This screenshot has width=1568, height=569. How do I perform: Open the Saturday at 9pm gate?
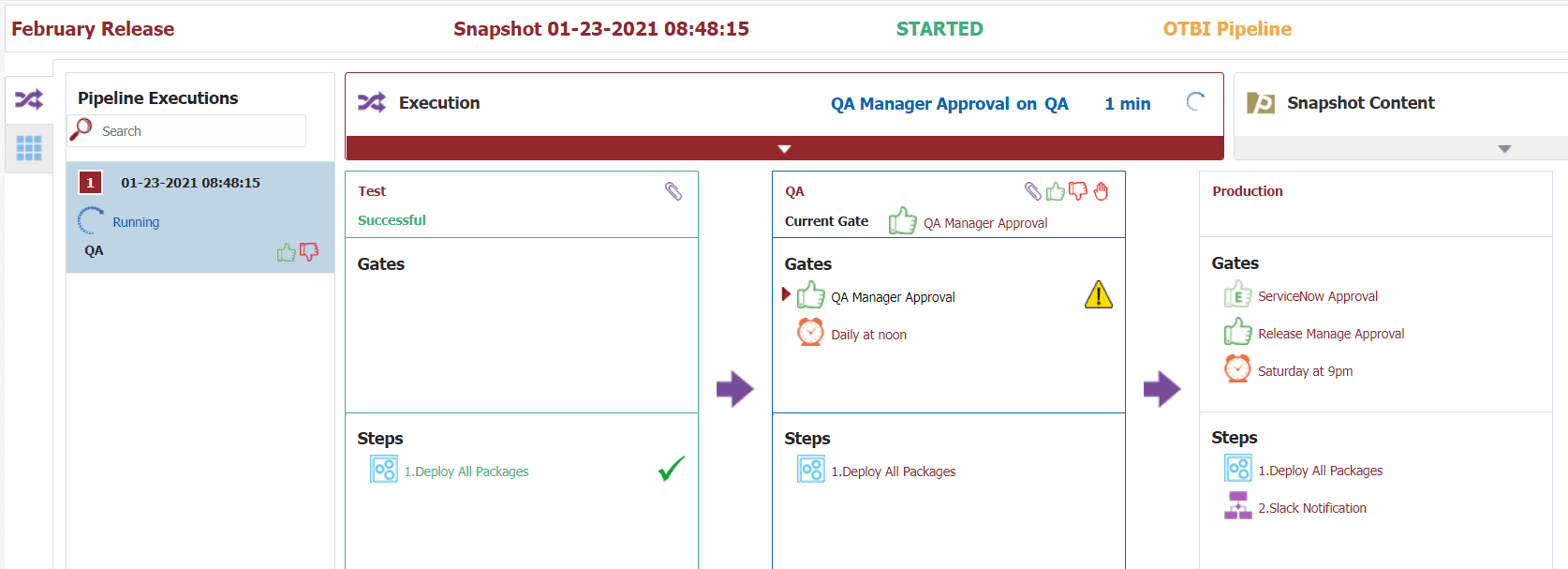1306,371
